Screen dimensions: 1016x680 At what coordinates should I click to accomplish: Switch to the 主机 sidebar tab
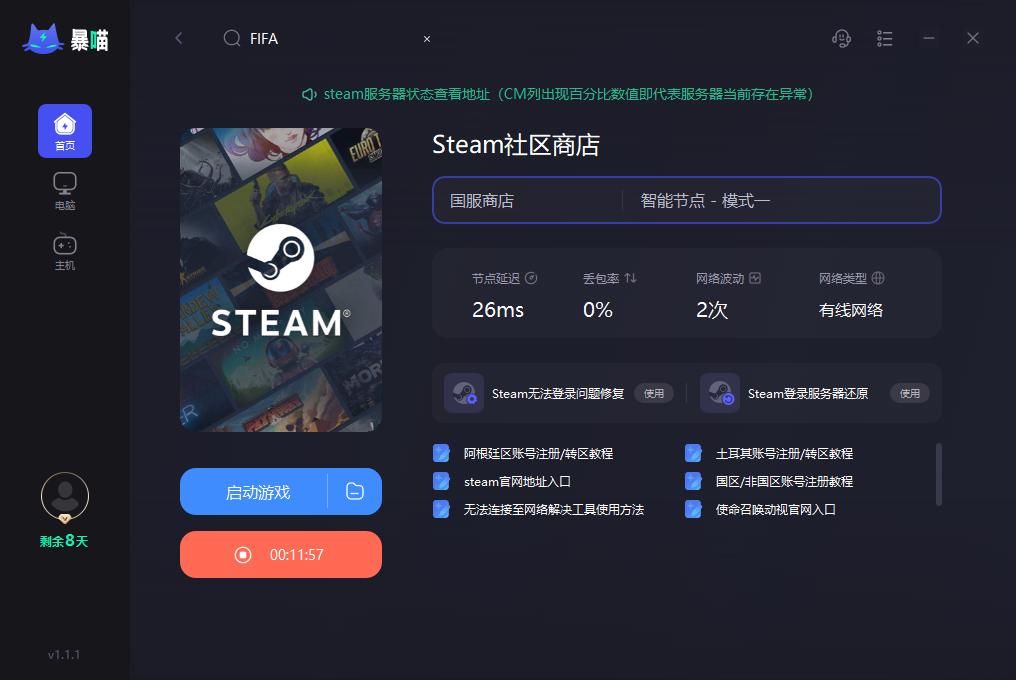[65, 252]
